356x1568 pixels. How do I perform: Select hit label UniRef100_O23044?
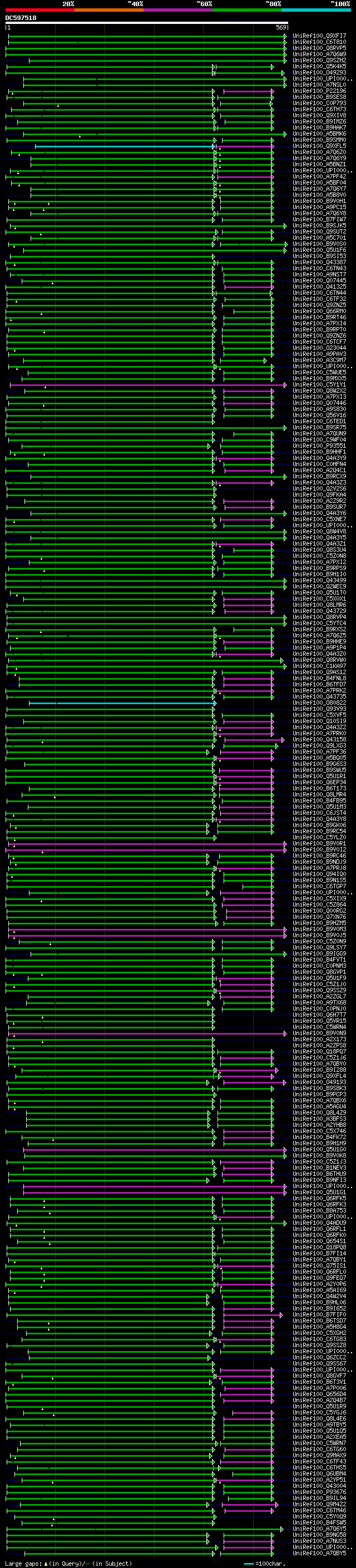coord(319,348)
